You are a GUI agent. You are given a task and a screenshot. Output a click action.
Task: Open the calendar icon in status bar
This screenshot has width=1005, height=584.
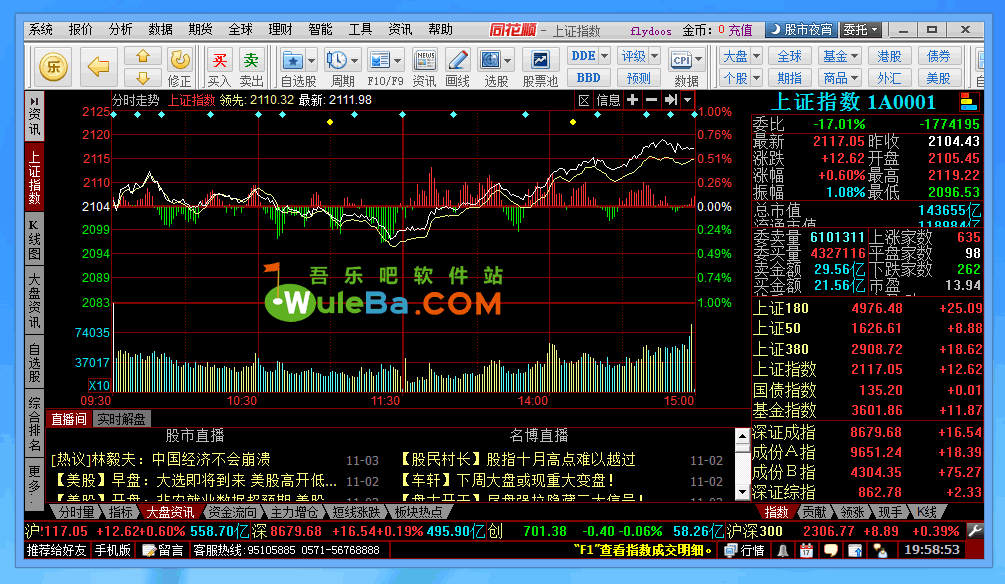point(806,550)
